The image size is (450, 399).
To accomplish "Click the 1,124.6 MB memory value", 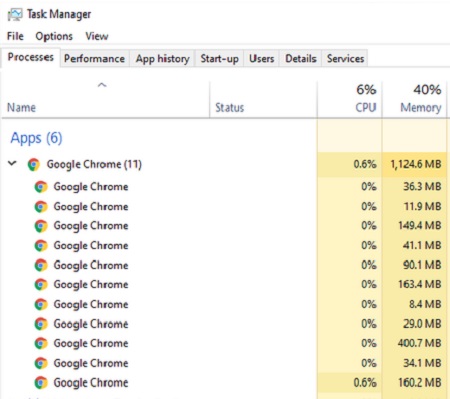I will tap(416, 164).
